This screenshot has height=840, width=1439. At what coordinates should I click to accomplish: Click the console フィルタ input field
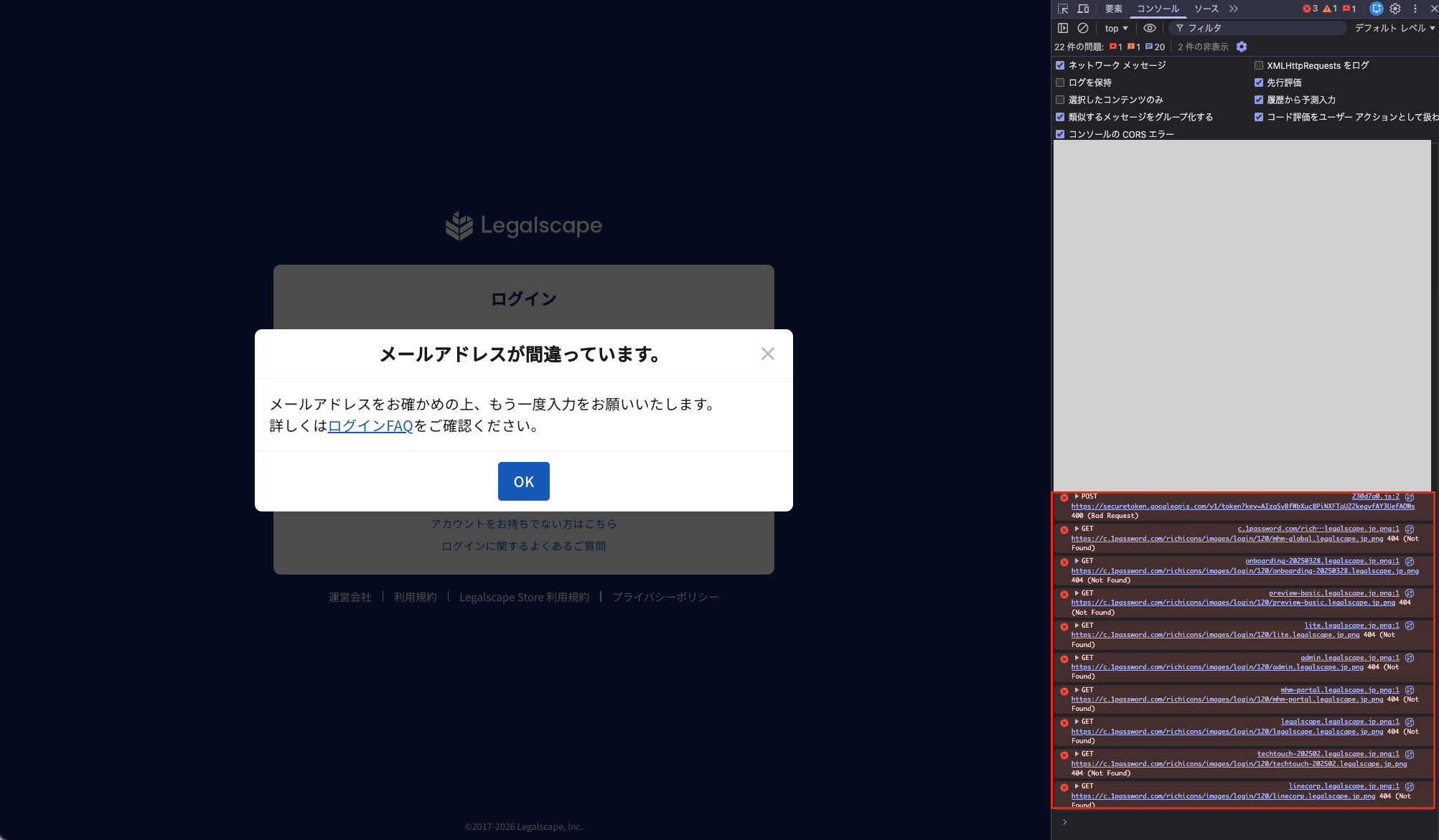pos(1257,28)
